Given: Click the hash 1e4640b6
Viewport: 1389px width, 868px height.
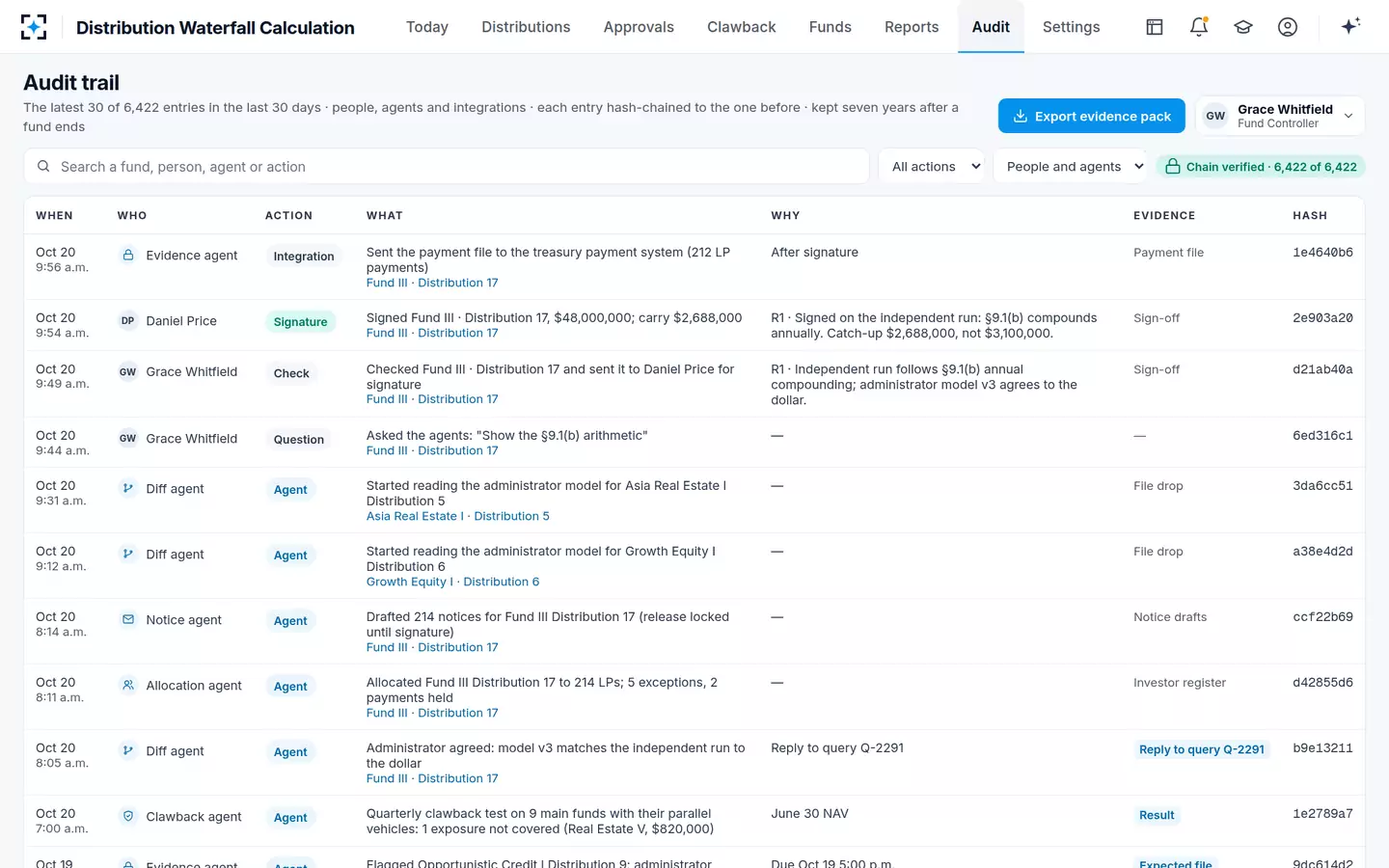Looking at the screenshot, I should 1322,253.
